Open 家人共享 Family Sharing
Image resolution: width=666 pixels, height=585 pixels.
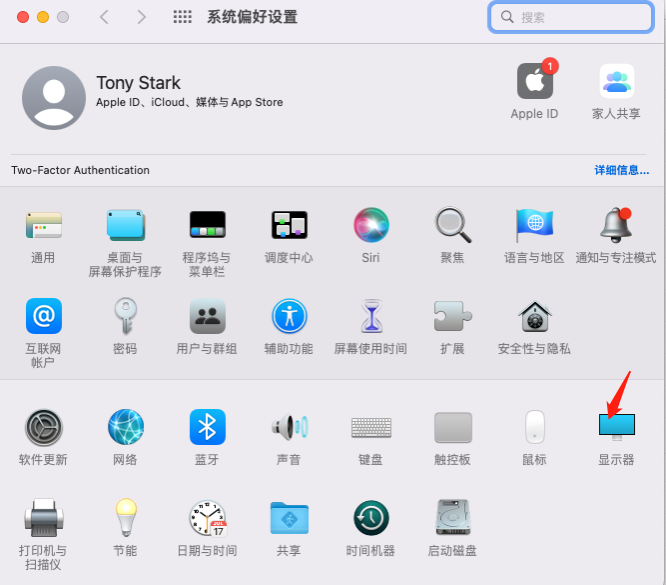(616, 82)
